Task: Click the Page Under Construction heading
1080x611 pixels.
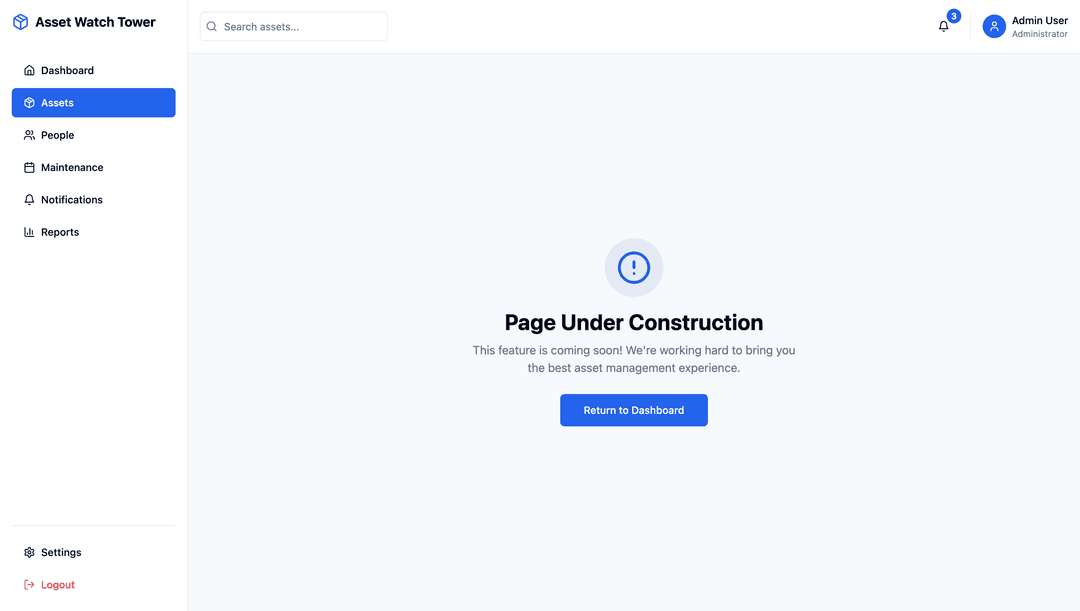Action: coord(634,323)
